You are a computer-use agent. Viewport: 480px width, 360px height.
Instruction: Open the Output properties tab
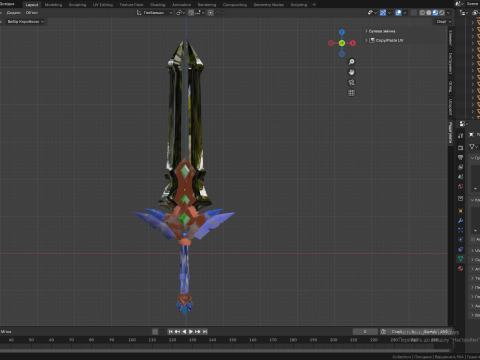460,157
